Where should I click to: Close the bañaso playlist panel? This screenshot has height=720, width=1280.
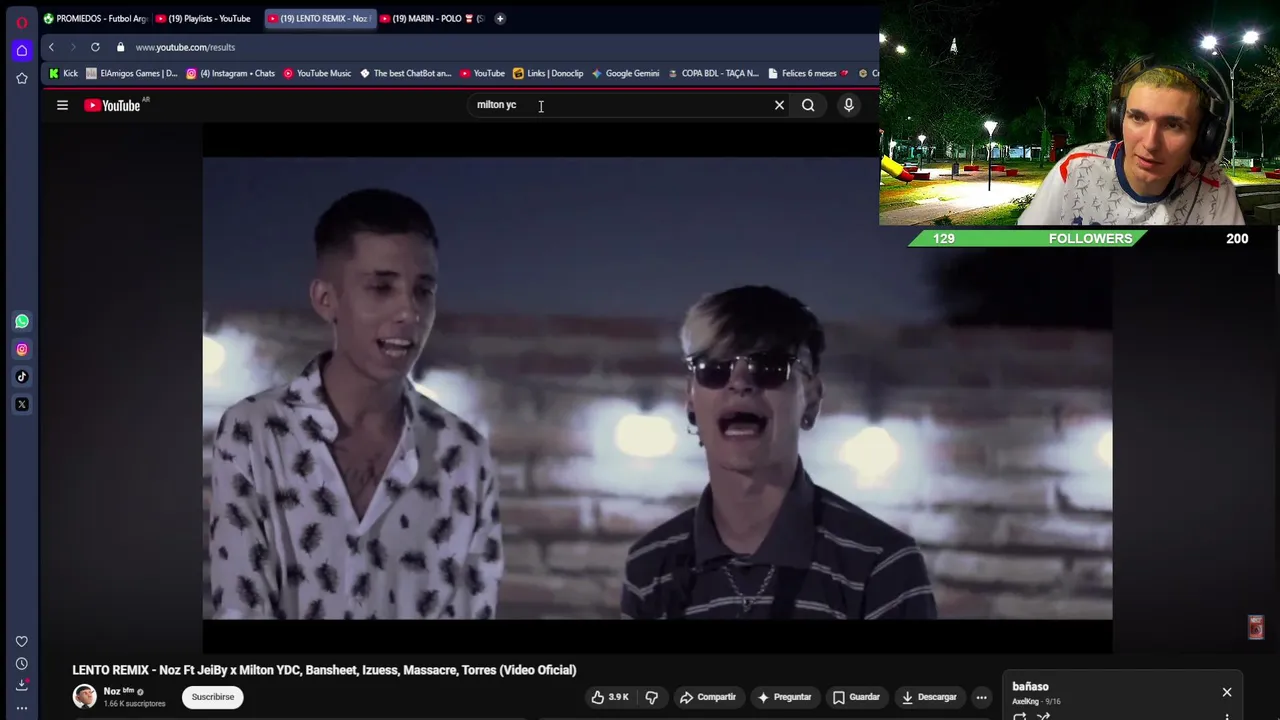point(1227,692)
